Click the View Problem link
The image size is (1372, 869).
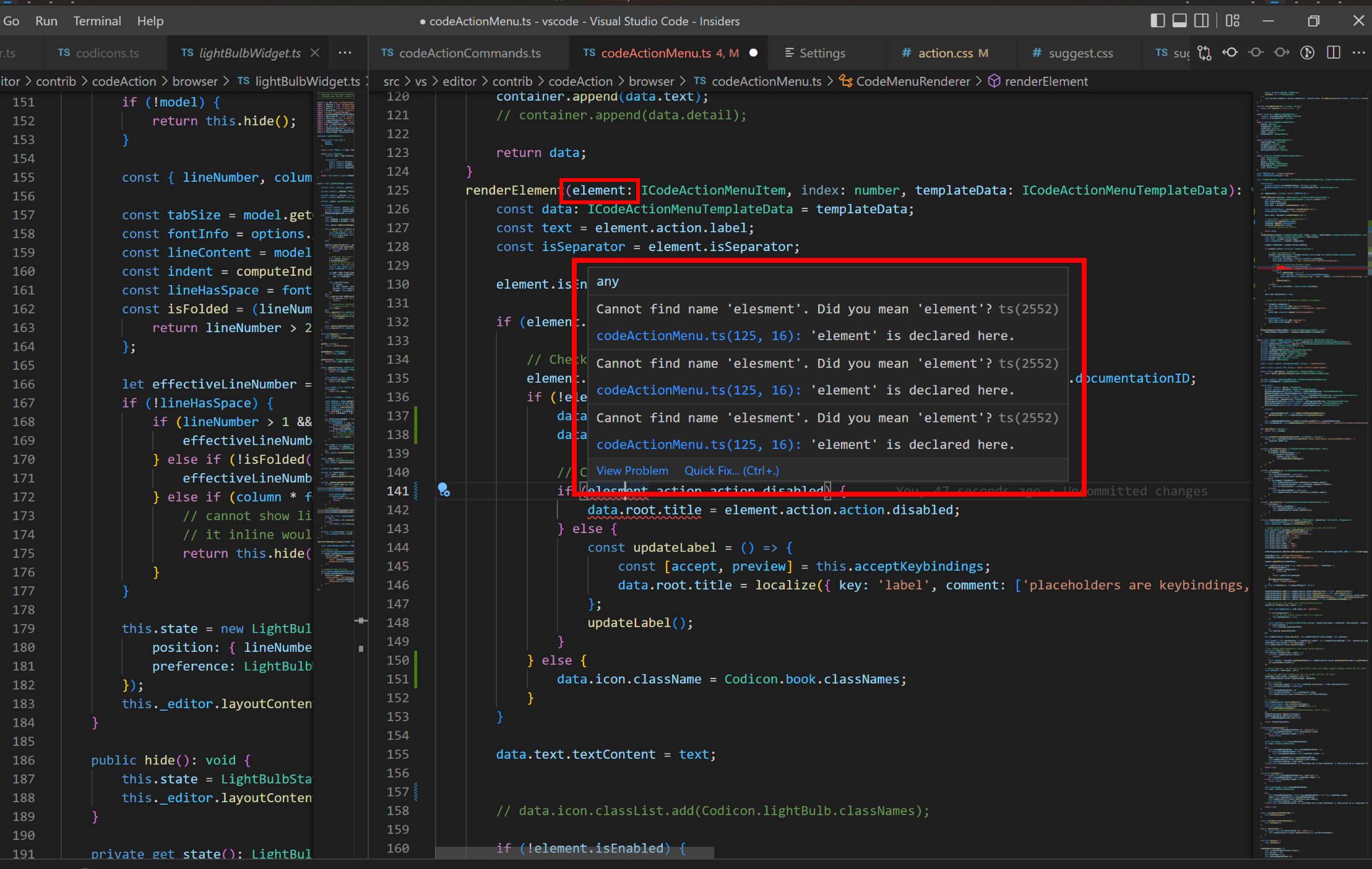coord(632,471)
